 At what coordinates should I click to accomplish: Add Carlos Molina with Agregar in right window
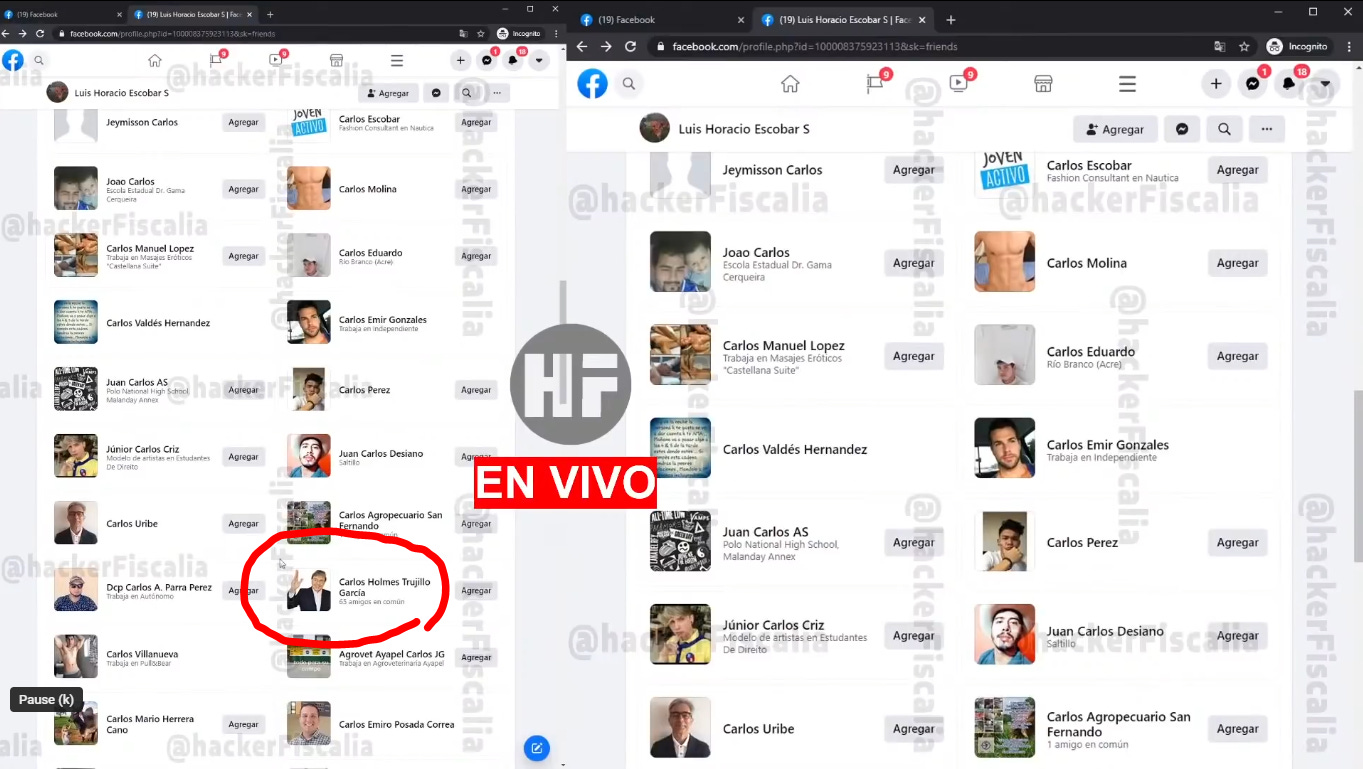1238,263
